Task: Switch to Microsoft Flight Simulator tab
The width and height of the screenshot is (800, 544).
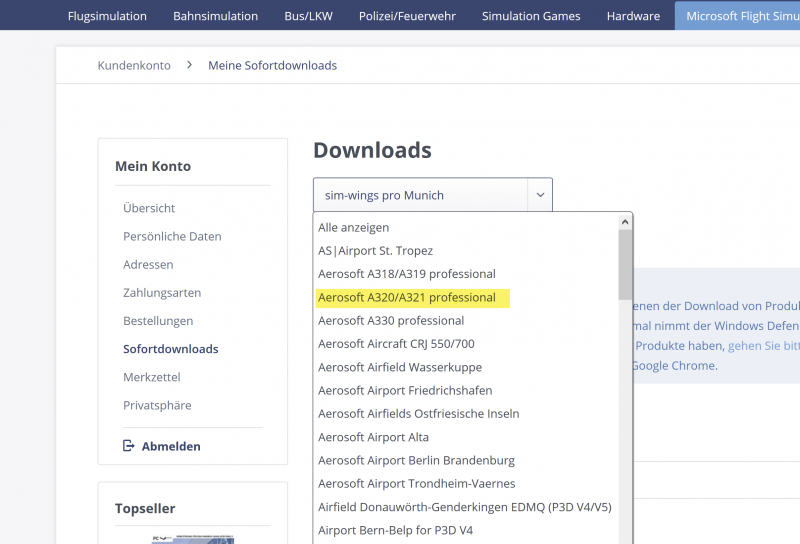Action: (x=737, y=16)
